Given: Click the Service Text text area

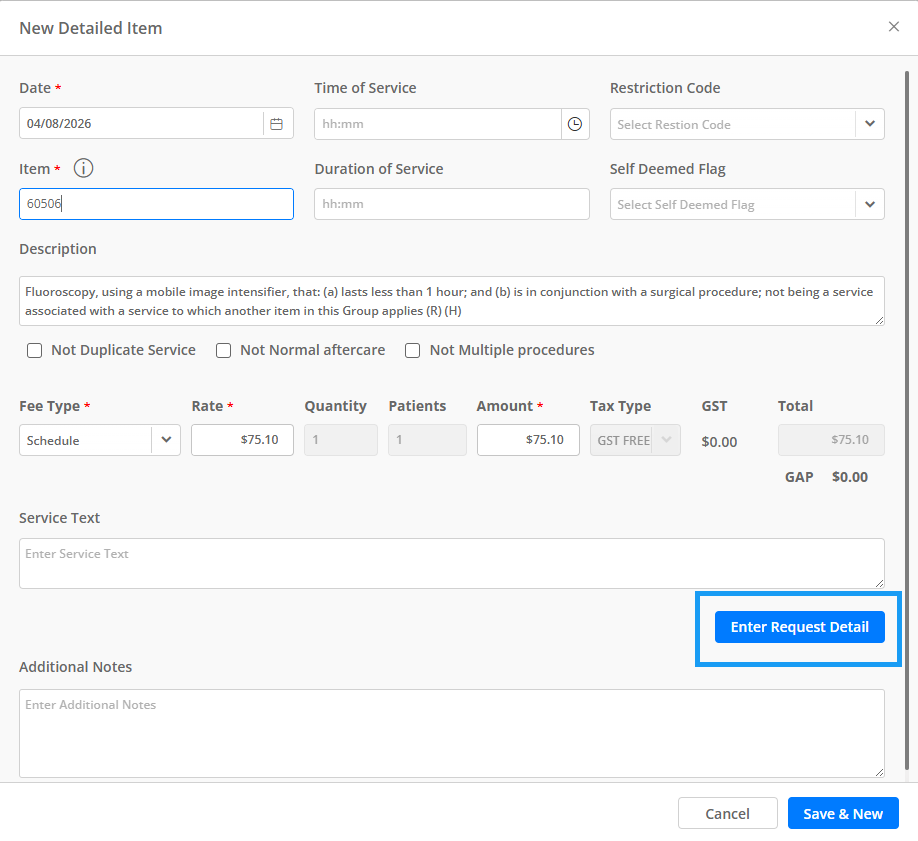Looking at the screenshot, I should pos(452,563).
